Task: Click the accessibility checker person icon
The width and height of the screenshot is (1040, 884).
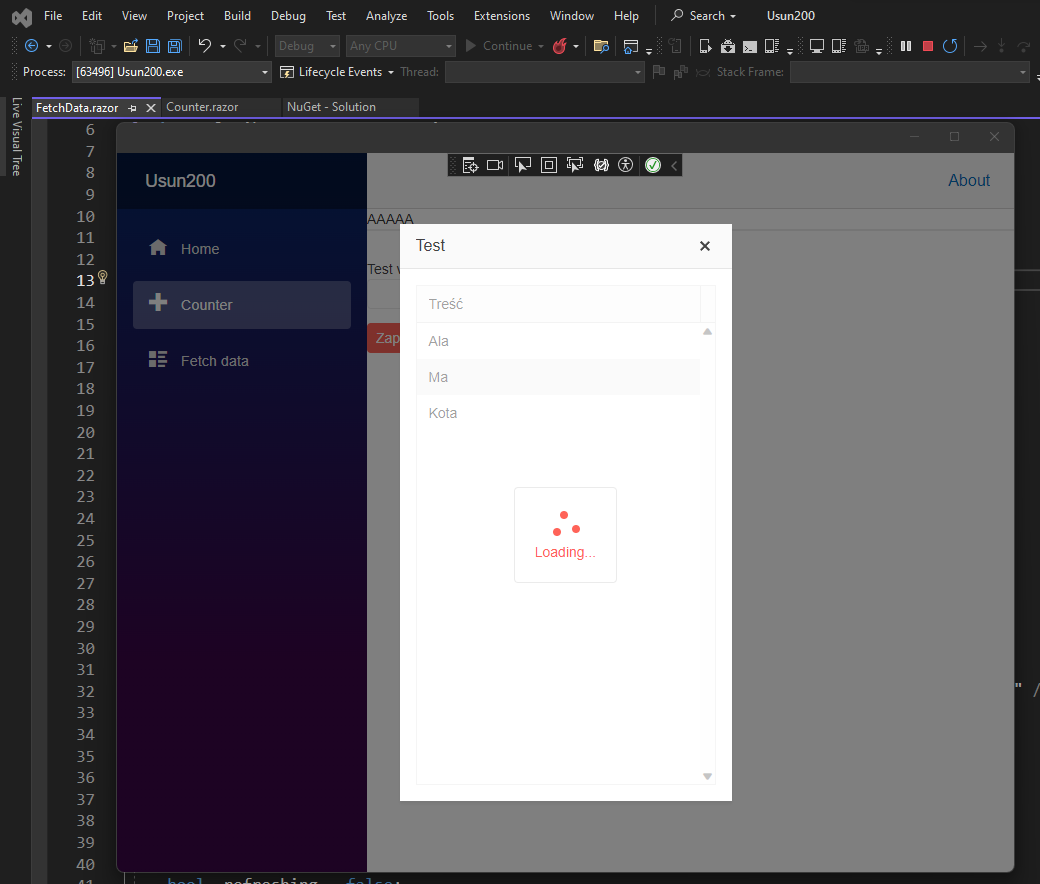Action: tap(626, 165)
